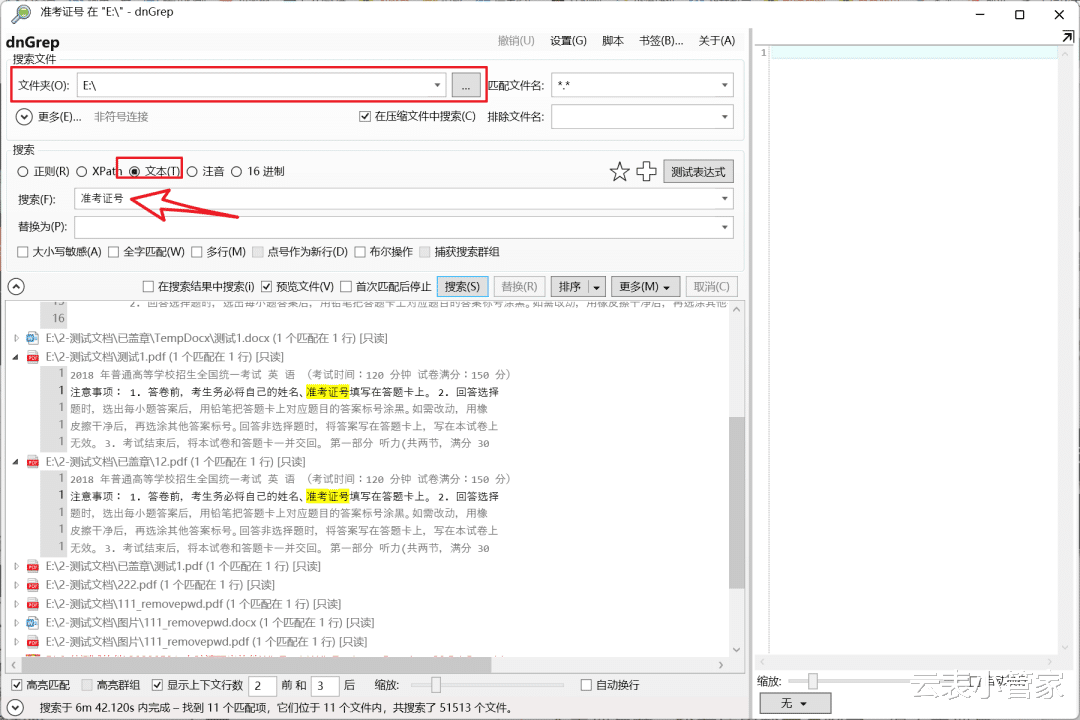Click the 测试表达式 button

698,172
